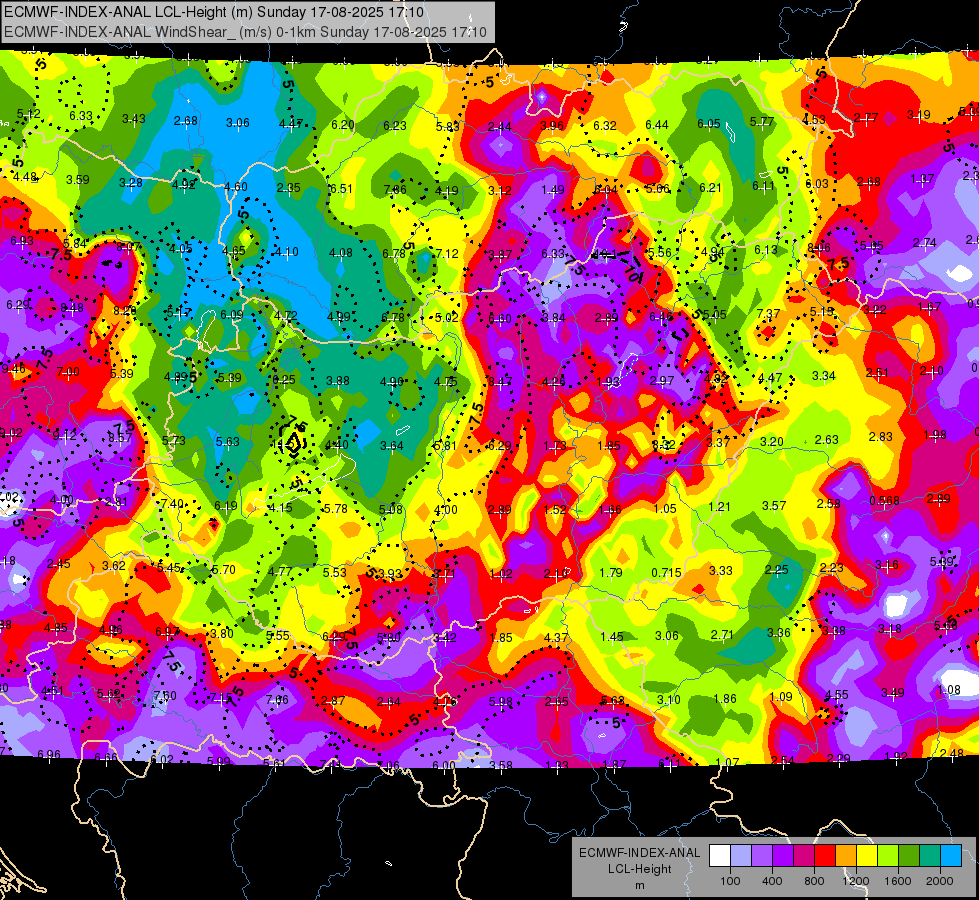Click the wind shear value '0.715'

[x=666, y=573]
